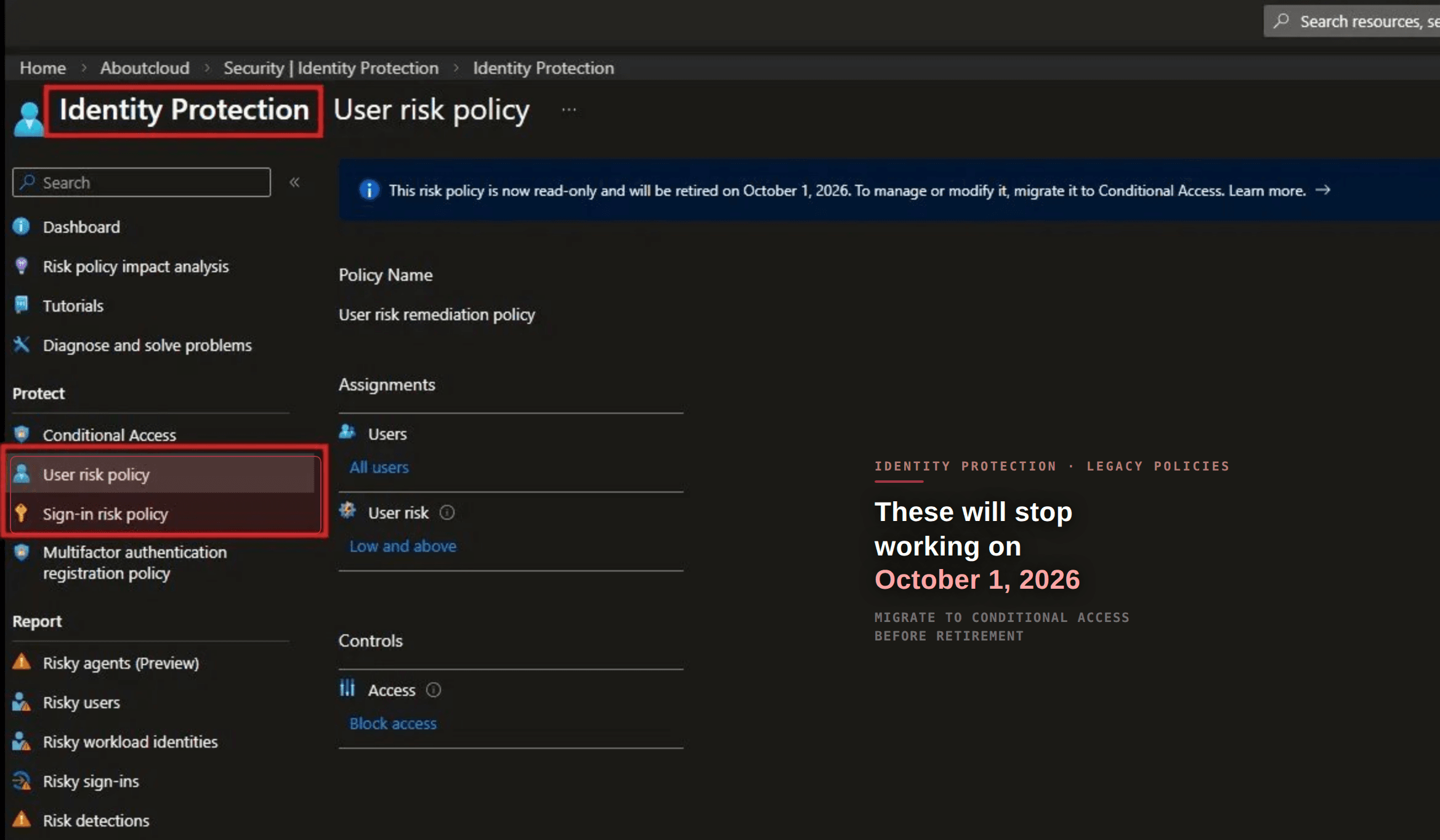Click the User risk gear icon

[347, 511]
